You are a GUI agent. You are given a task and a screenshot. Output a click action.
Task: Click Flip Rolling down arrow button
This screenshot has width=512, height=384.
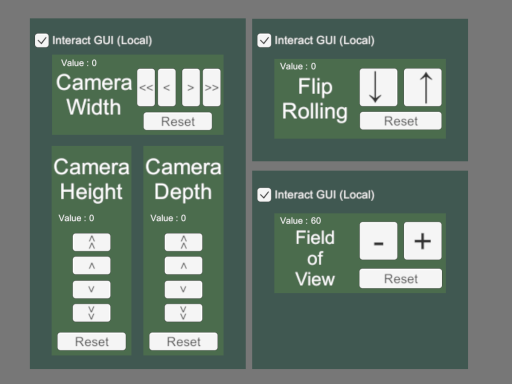click(378, 87)
